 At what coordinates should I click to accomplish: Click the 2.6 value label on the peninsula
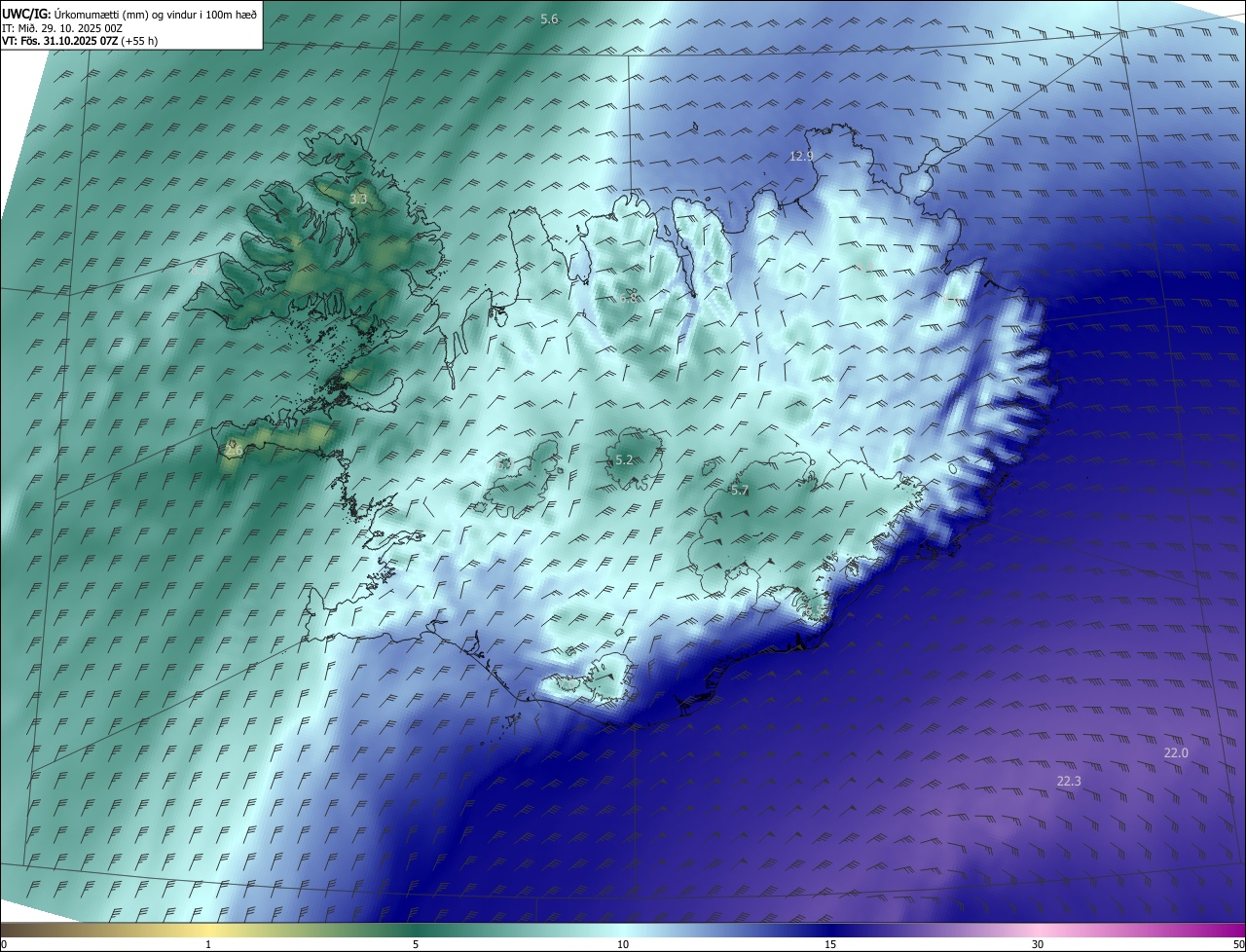coord(234,450)
